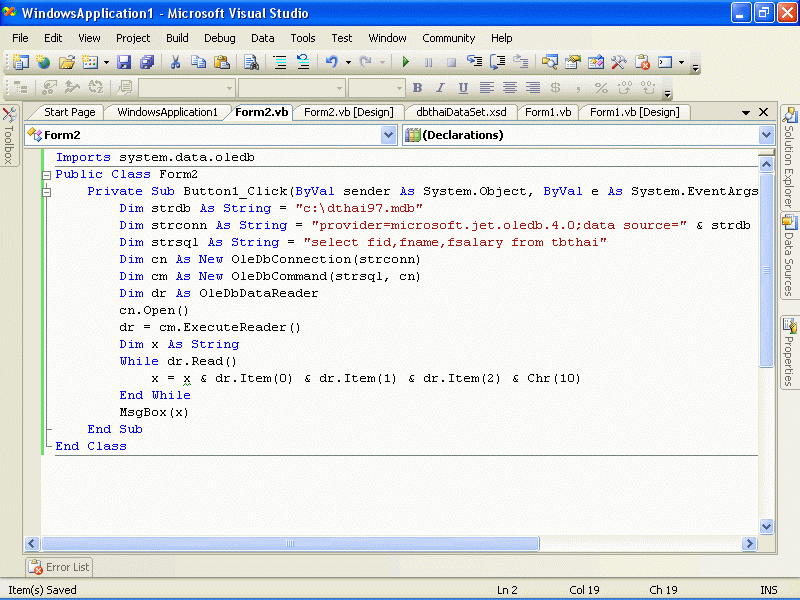
Task: Collapse the Public Class Form2 outline region
Action: click(46, 174)
